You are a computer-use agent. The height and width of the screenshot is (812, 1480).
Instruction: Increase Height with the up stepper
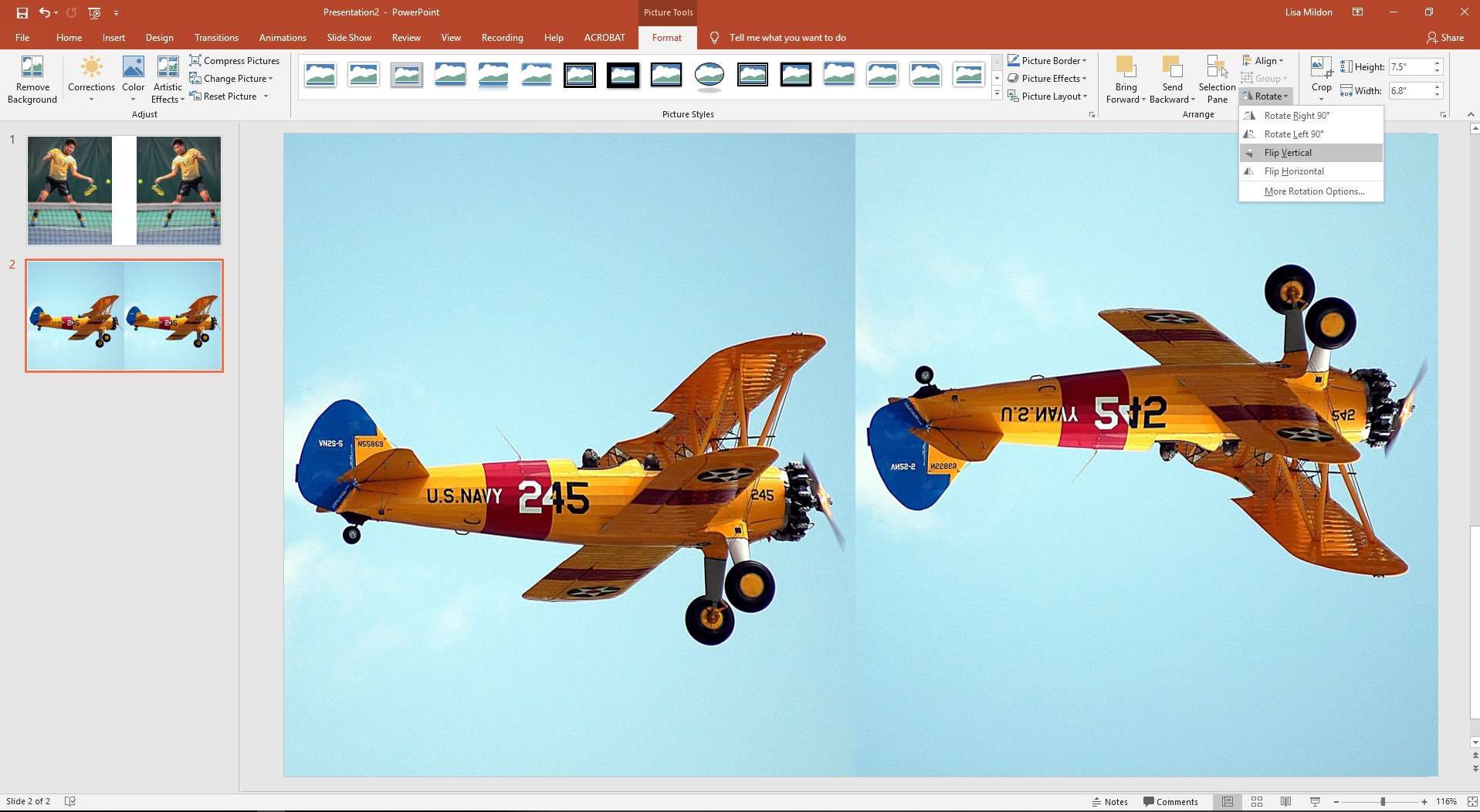tap(1438, 63)
